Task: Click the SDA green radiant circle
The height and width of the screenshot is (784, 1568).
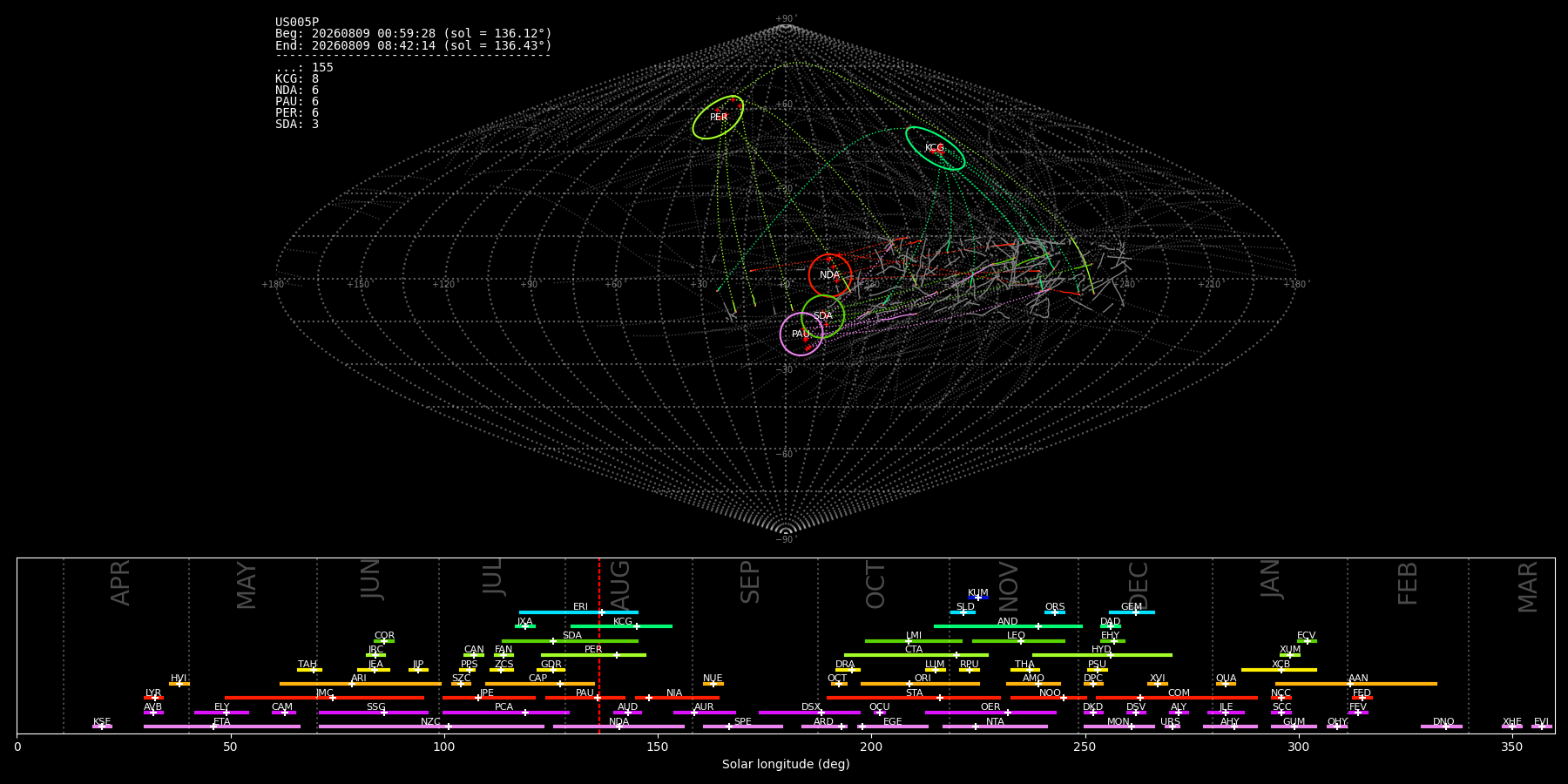Action: pyautogui.click(x=823, y=316)
